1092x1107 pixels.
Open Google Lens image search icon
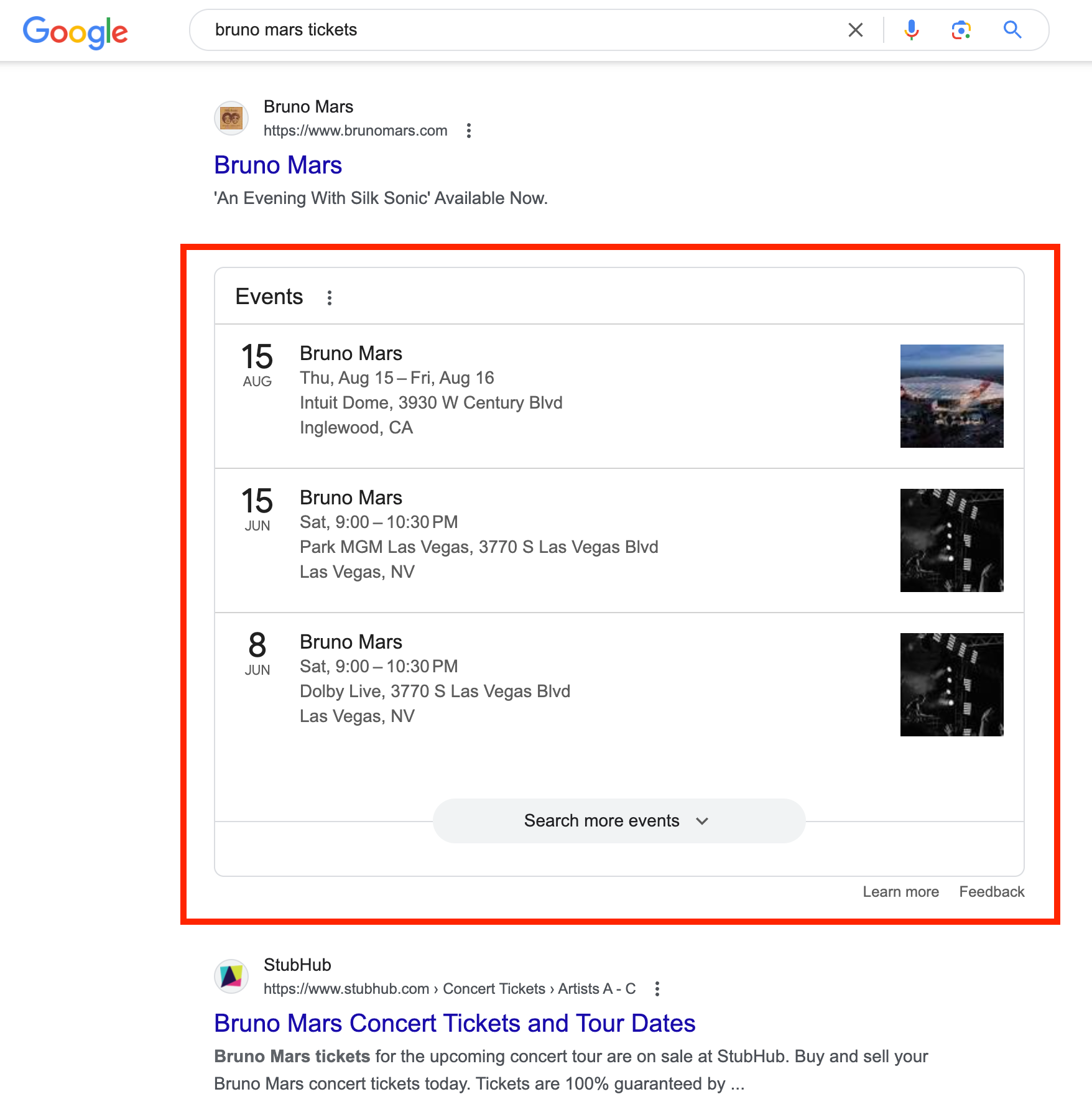tap(961, 30)
